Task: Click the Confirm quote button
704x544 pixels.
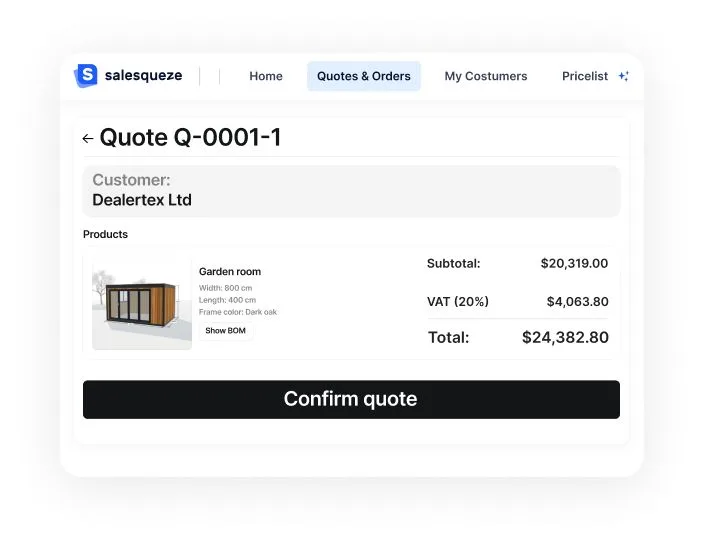Action: click(x=351, y=399)
